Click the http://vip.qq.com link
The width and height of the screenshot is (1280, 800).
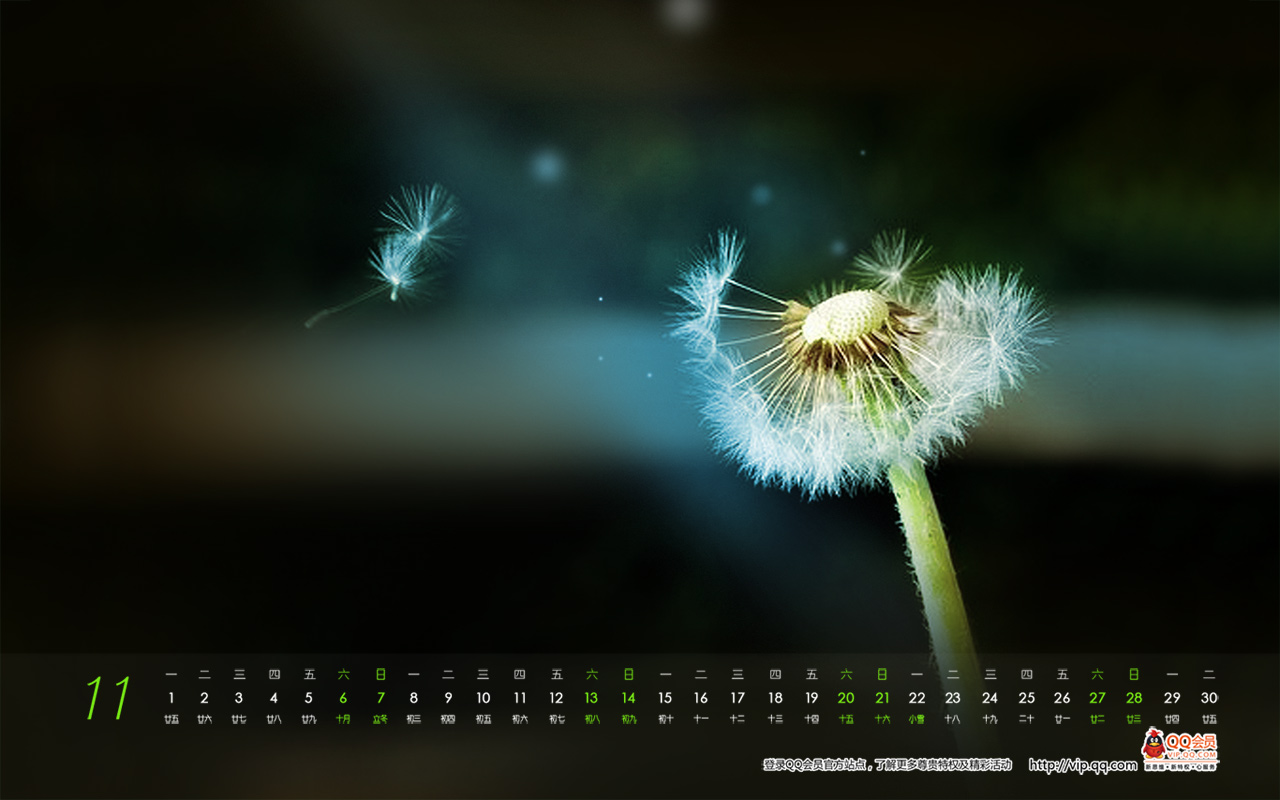tap(1082, 765)
